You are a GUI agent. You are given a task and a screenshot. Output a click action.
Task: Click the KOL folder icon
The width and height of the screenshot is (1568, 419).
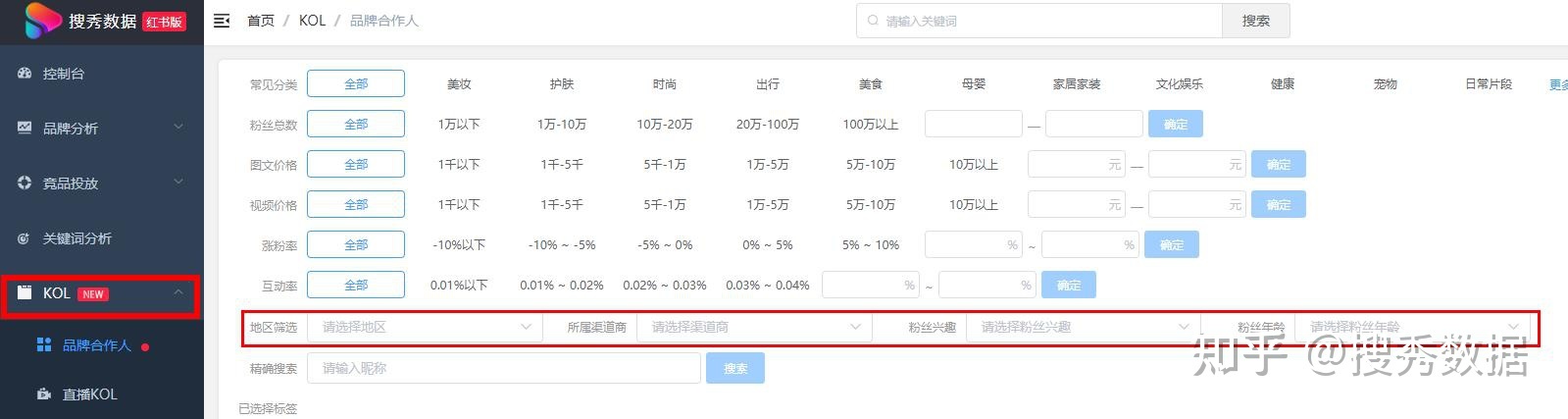[25, 292]
